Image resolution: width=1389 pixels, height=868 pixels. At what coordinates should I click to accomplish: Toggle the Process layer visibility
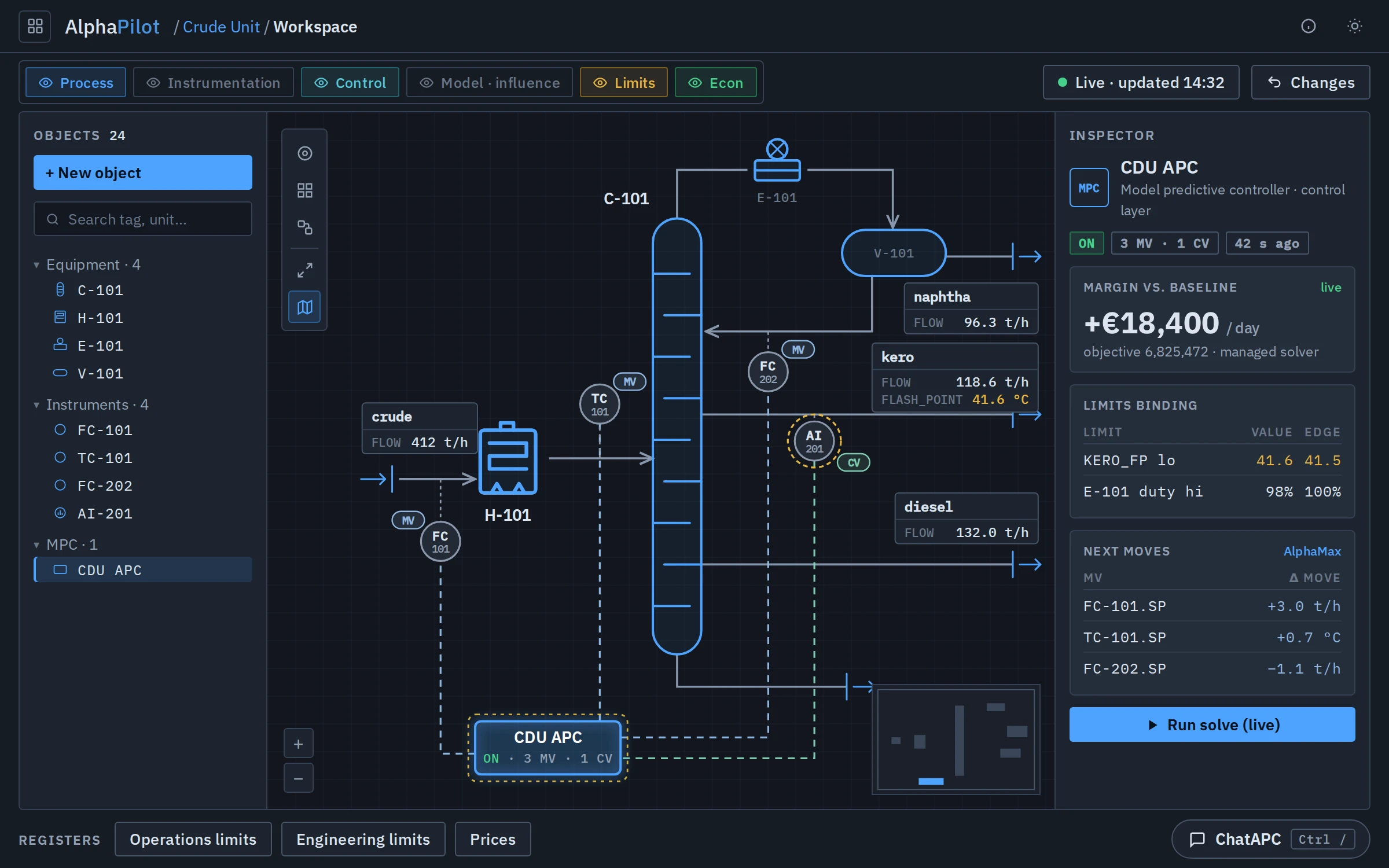coord(76,83)
